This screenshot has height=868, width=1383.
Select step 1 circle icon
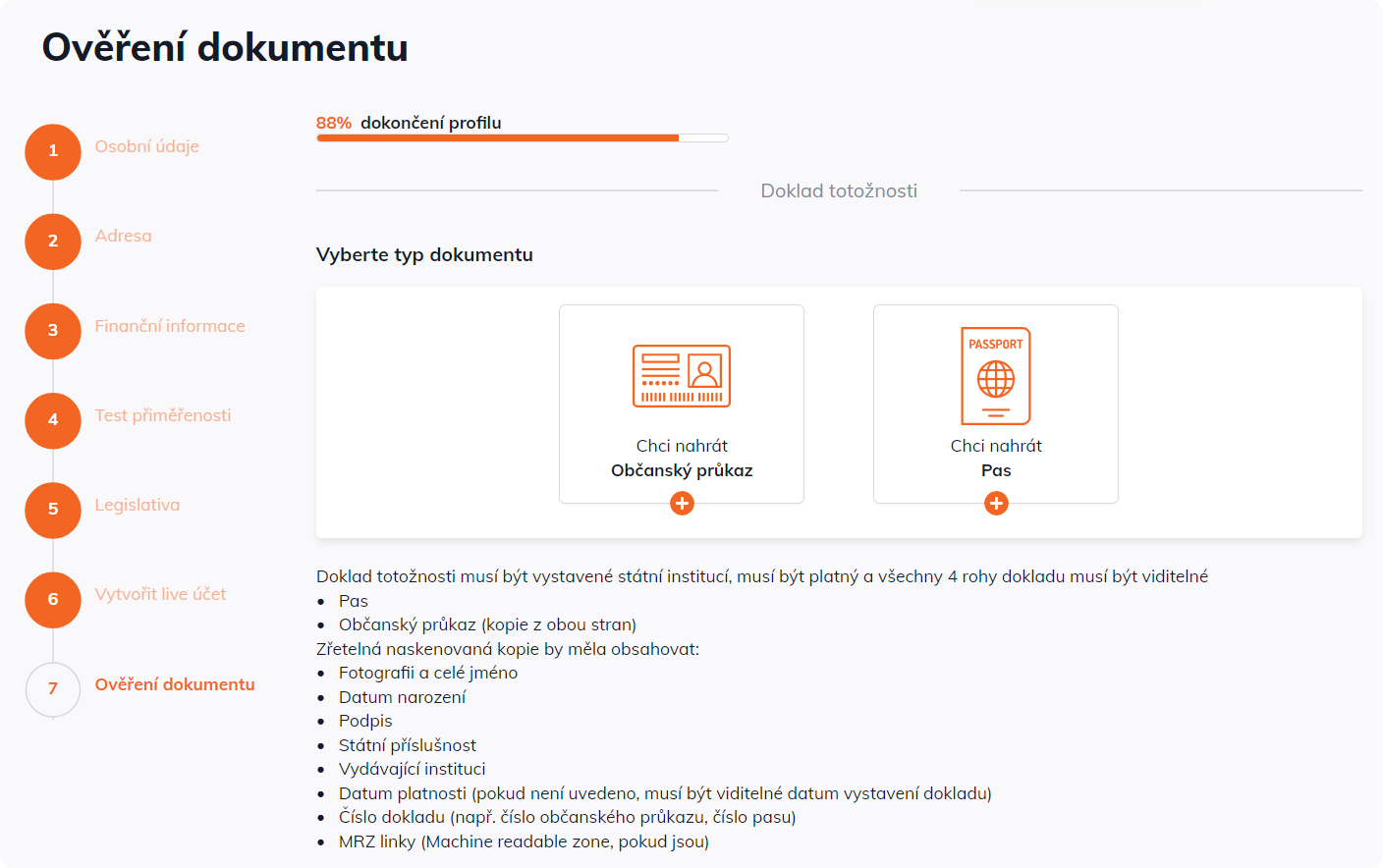[53, 151]
